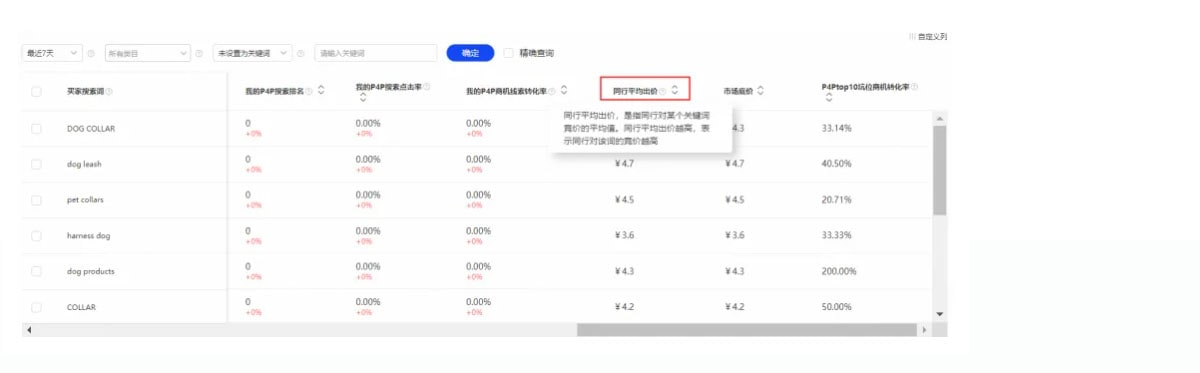Click the 33.14% conversion value in DOG COLLAR row
This screenshot has width=1200, height=373.
point(836,128)
